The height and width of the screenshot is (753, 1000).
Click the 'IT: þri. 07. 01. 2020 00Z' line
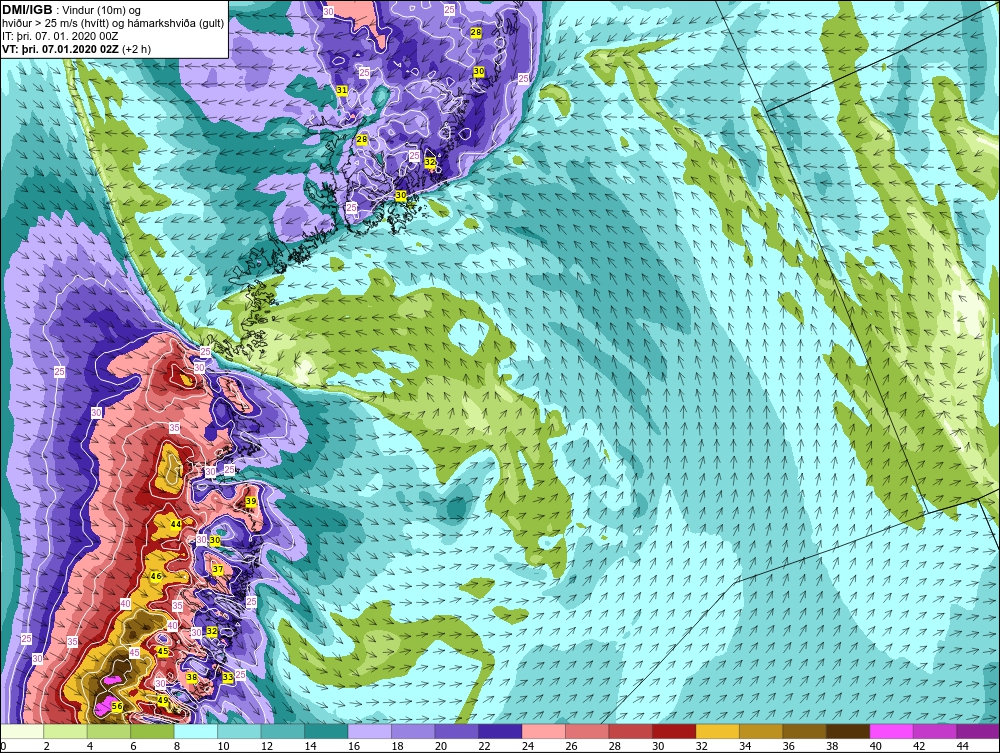point(60,36)
